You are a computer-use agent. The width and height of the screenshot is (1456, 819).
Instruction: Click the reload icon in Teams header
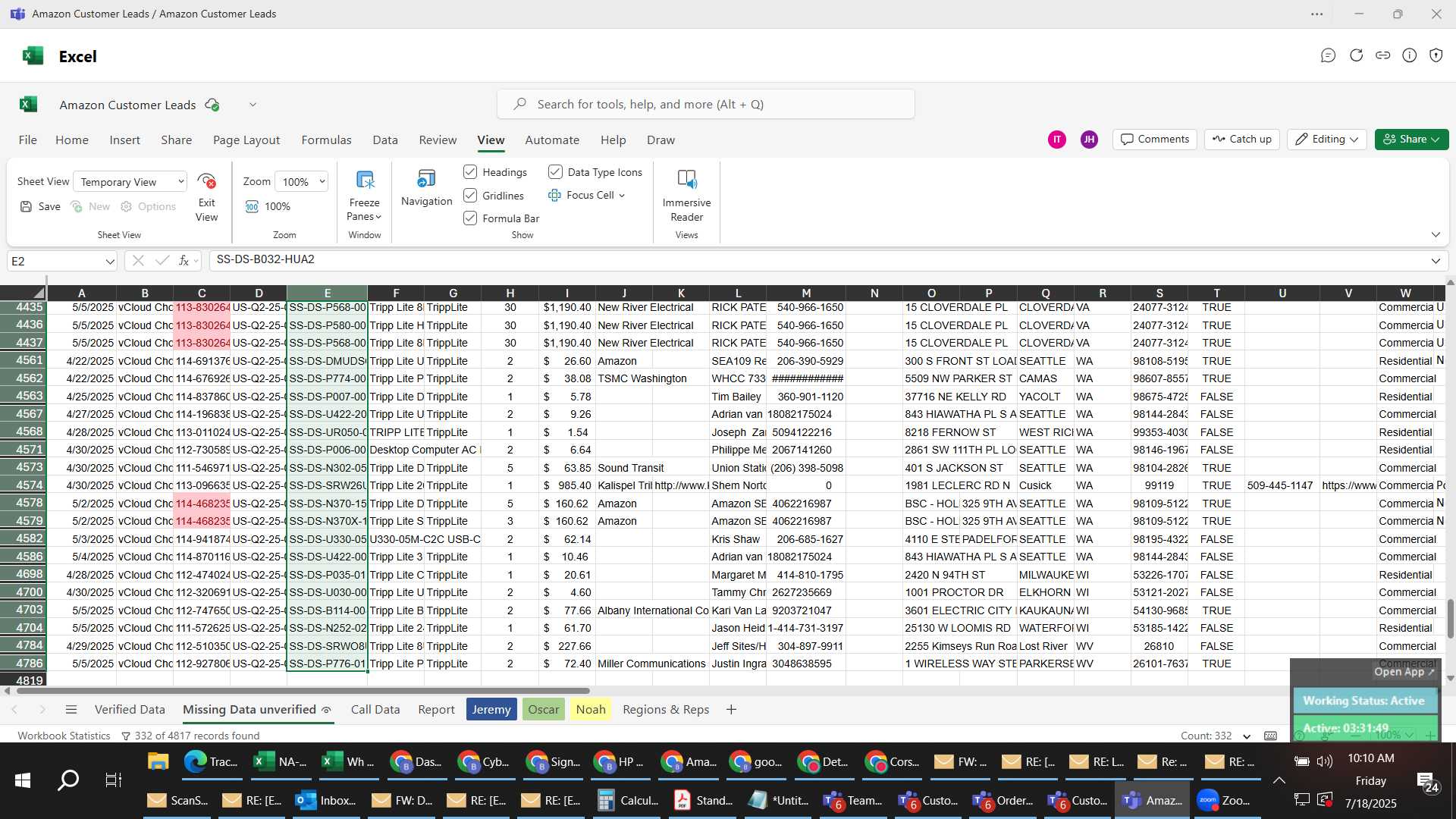point(1356,55)
